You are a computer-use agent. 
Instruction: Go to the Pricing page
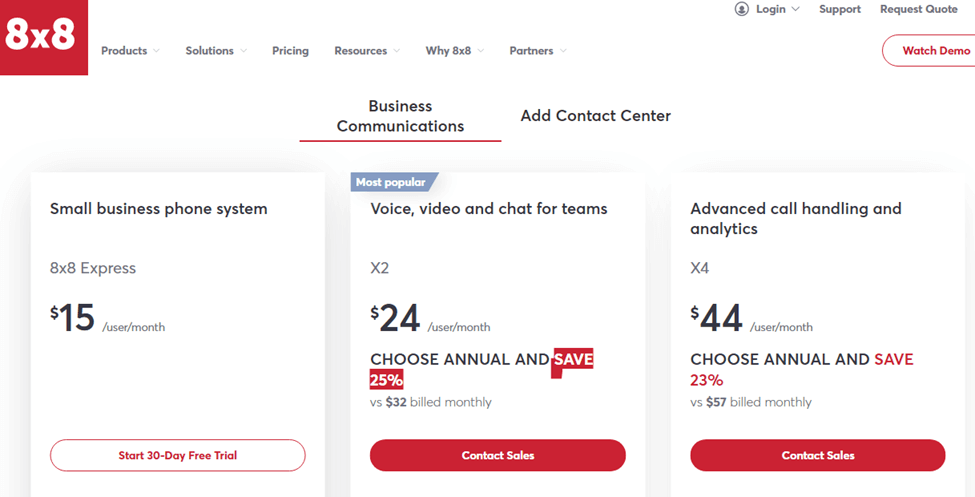pos(290,51)
